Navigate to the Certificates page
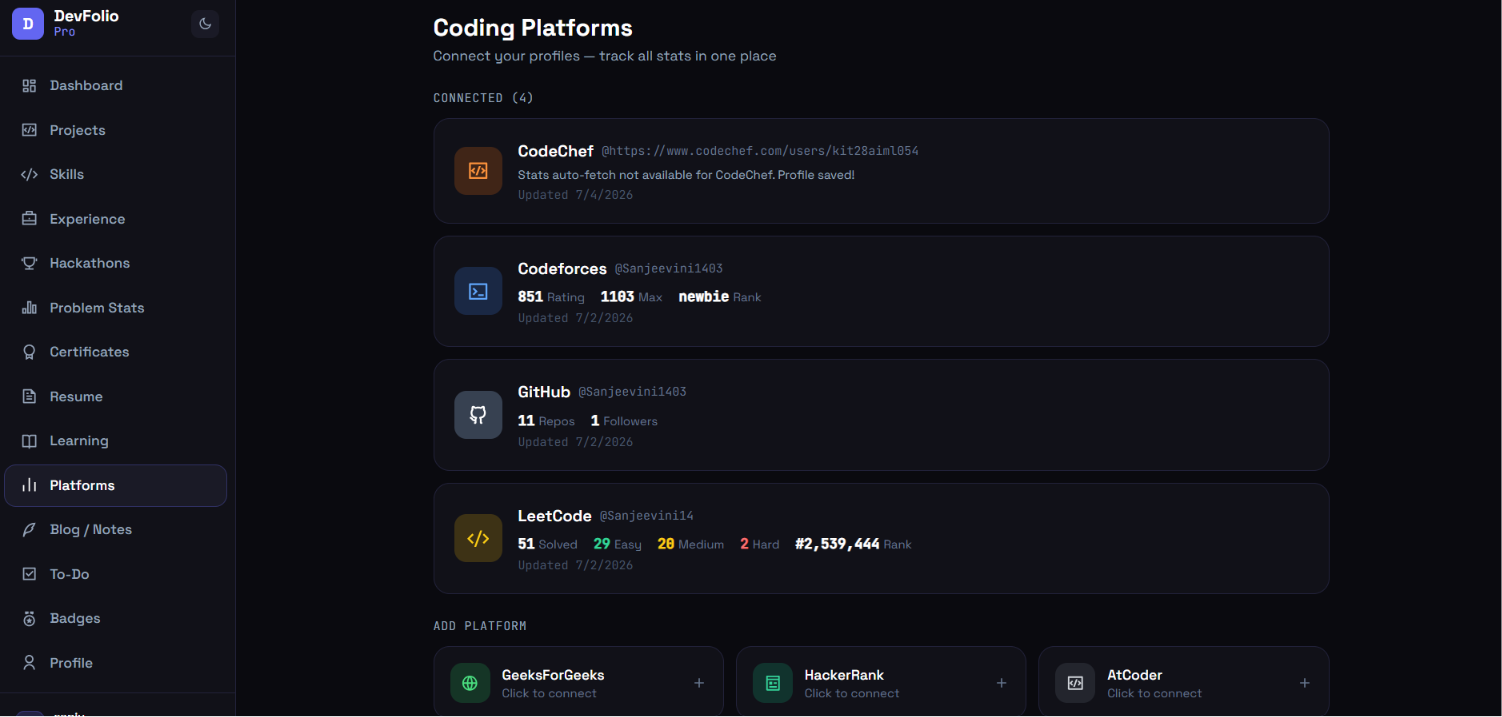 tap(116, 352)
